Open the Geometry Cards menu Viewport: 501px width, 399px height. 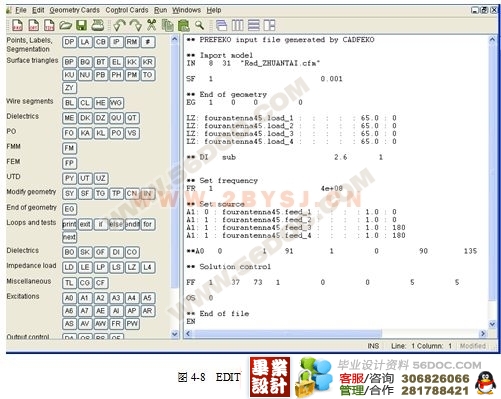point(75,10)
